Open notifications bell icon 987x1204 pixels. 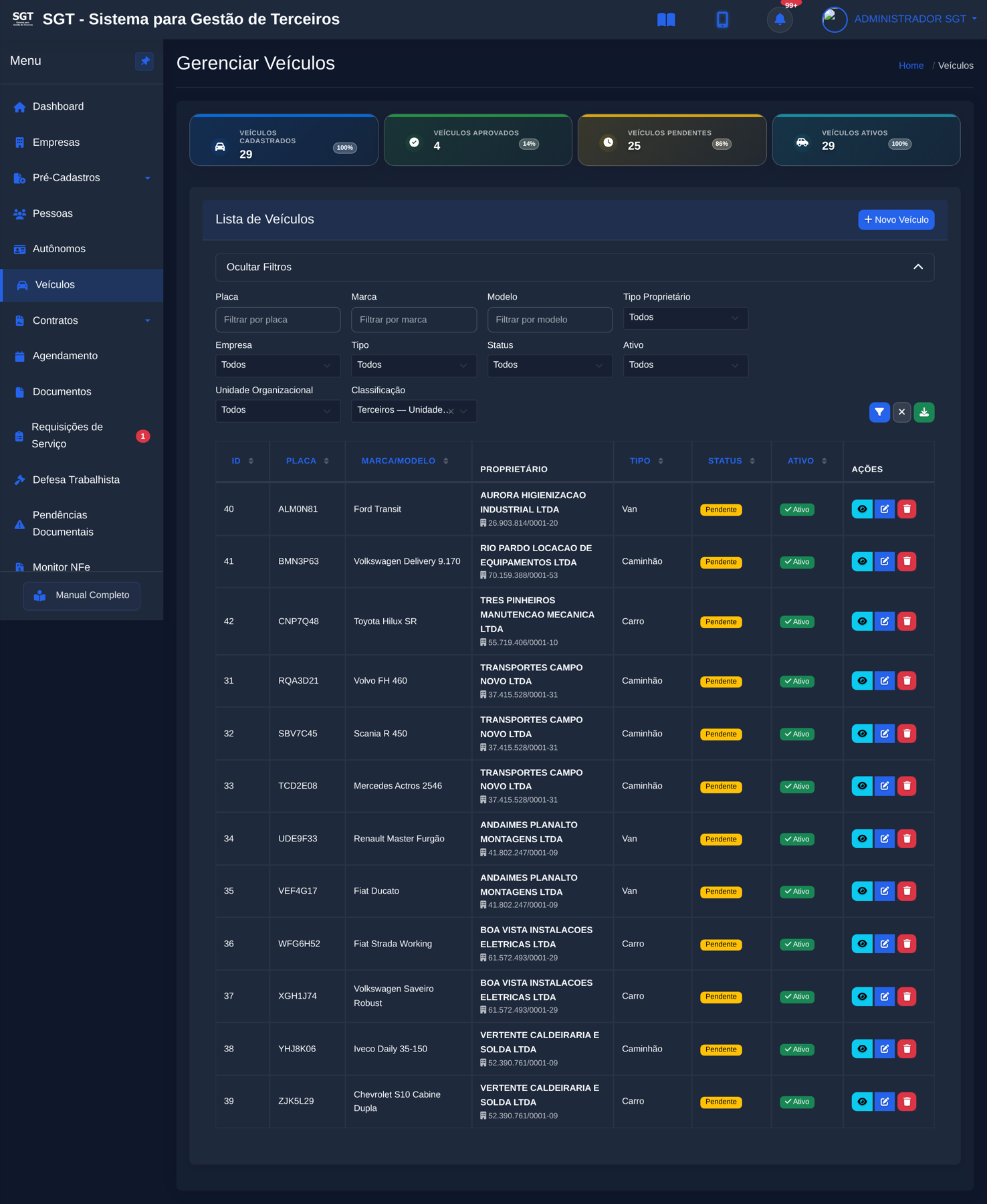(780, 19)
